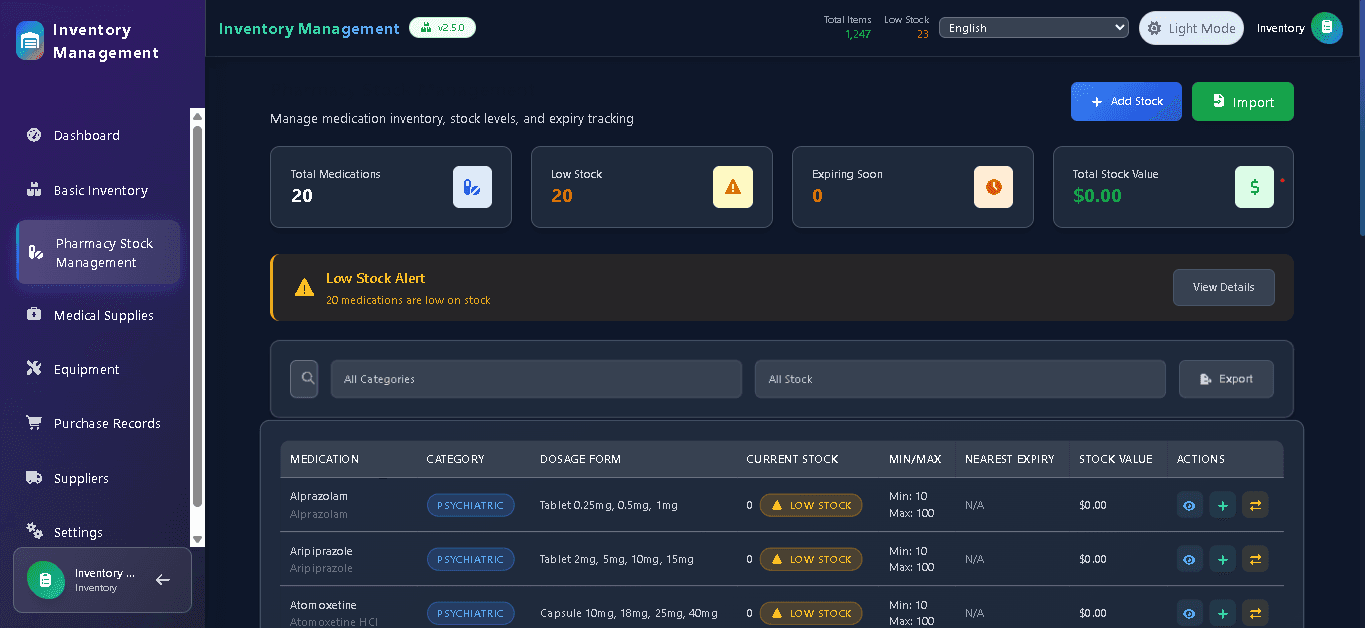Viewport: 1365px width, 628px height.
Task: Click the clock icon on the Expiring Soon card
Action: [x=993, y=187]
